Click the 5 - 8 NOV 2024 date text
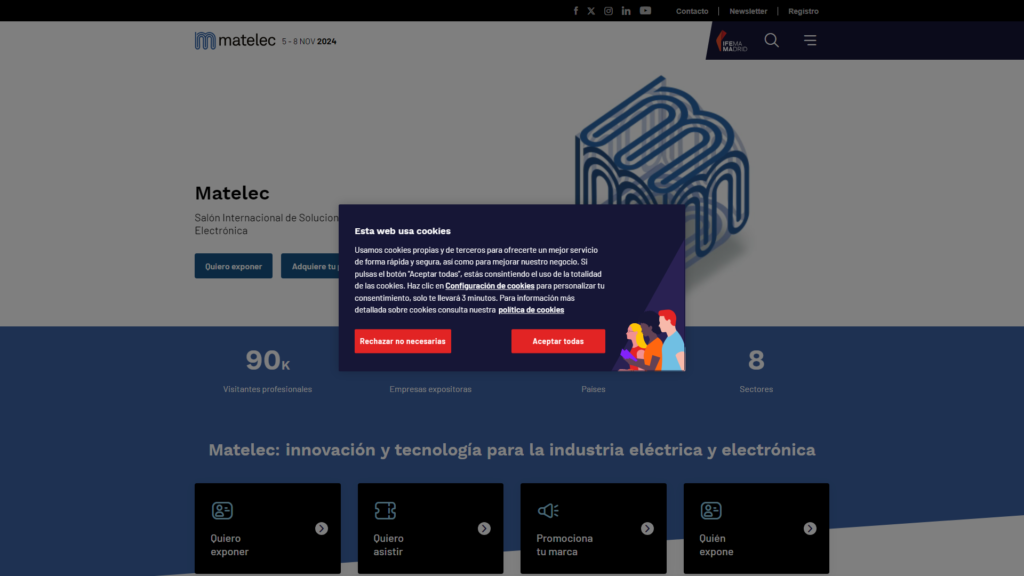Viewport: 1024px width, 576px height. pyautogui.click(x=309, y=41)
